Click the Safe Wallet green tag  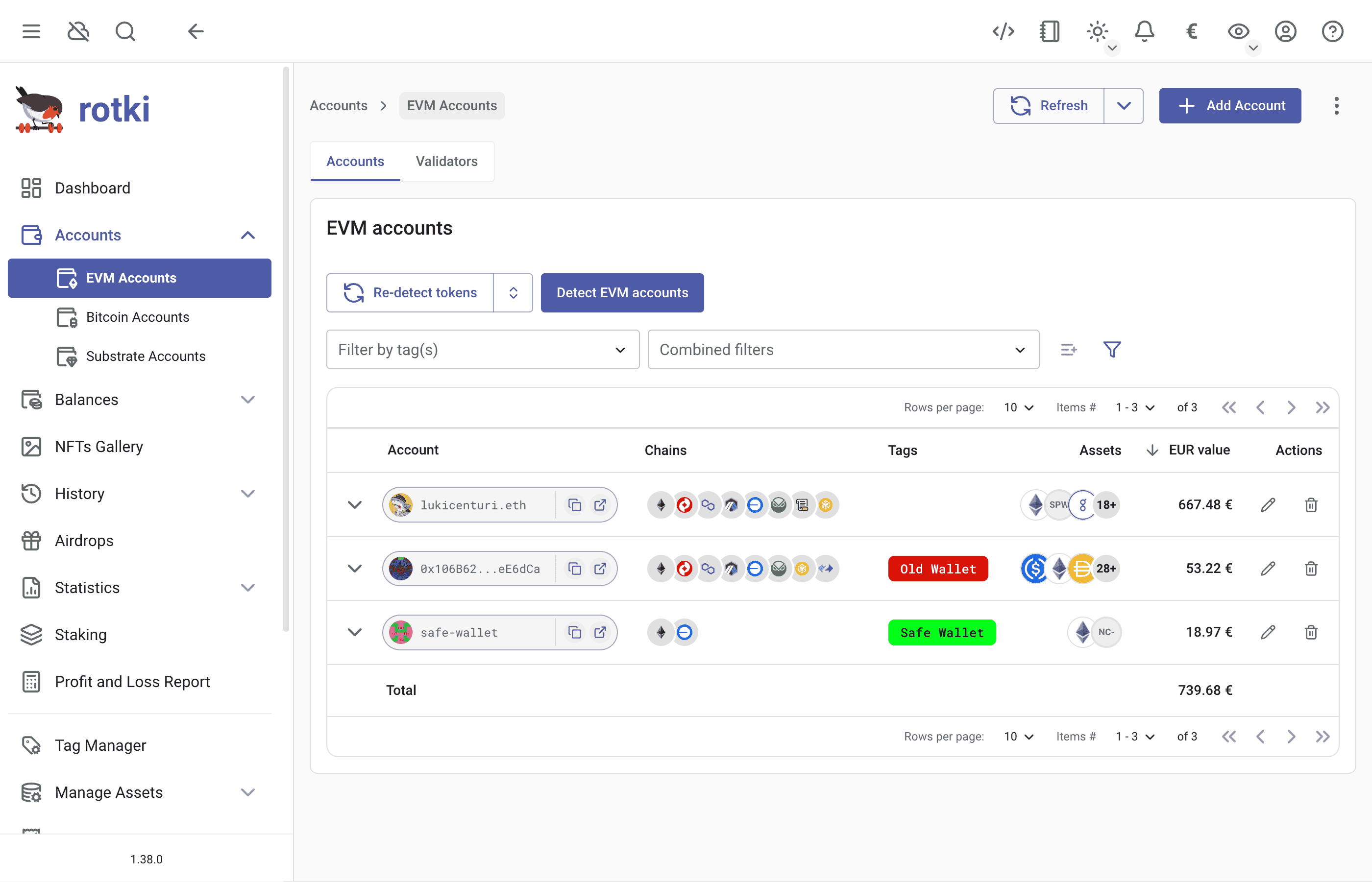pyautogui.click(x=942, y=632)
